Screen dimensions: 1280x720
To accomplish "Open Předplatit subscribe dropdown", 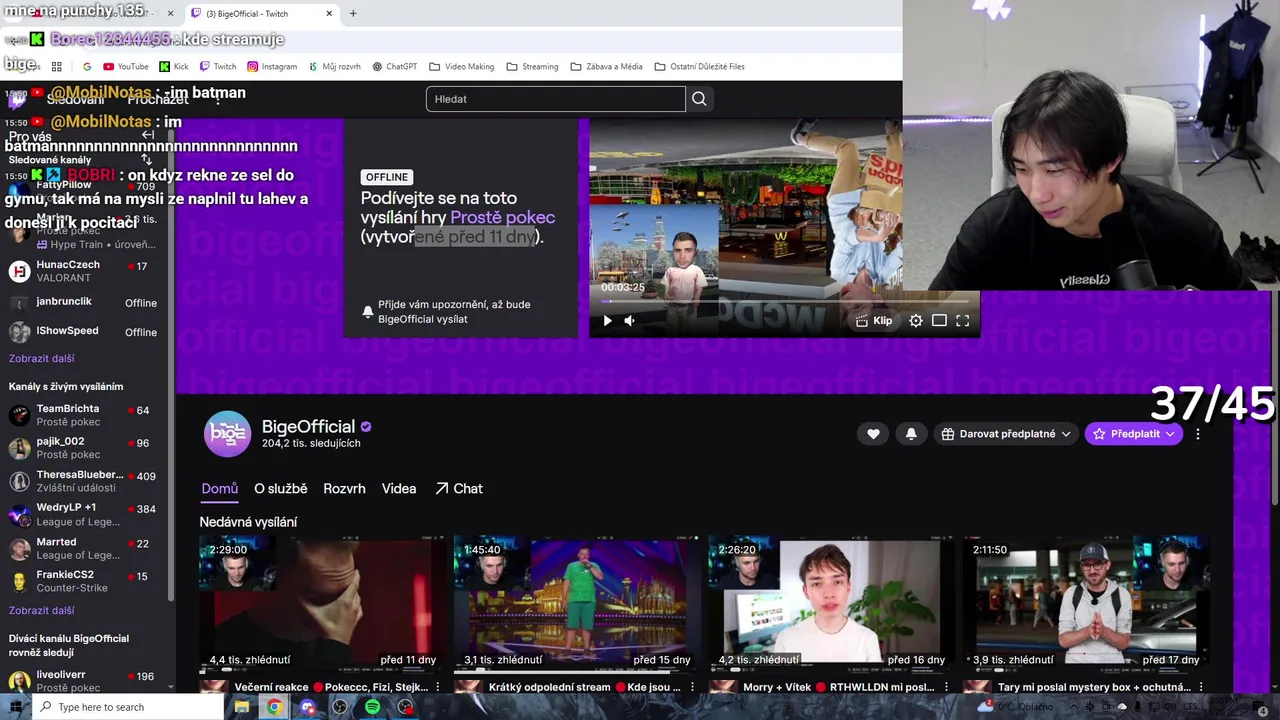I will [1133, 434].
